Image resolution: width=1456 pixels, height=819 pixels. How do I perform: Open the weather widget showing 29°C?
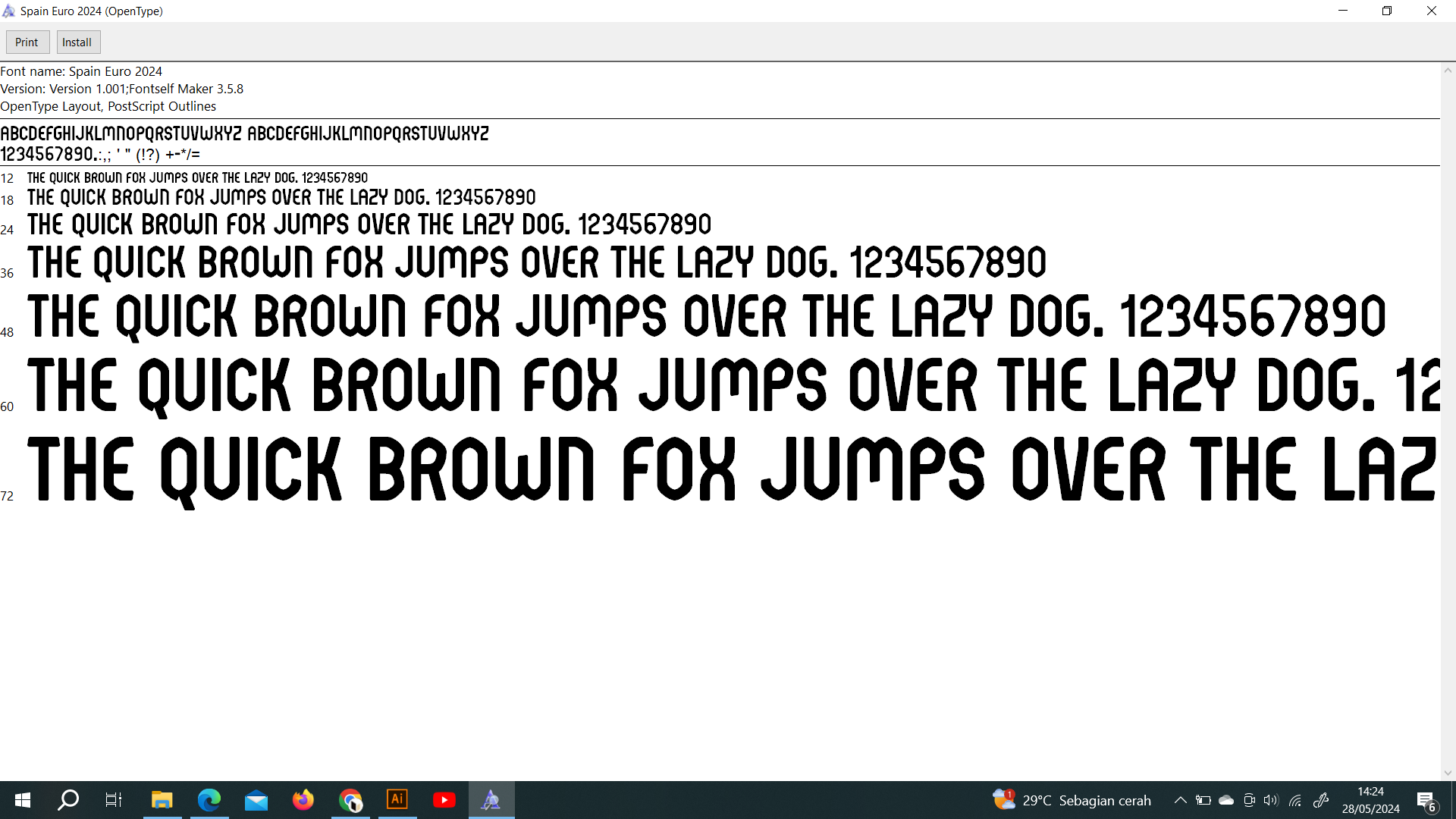[x=1072, y=800]
